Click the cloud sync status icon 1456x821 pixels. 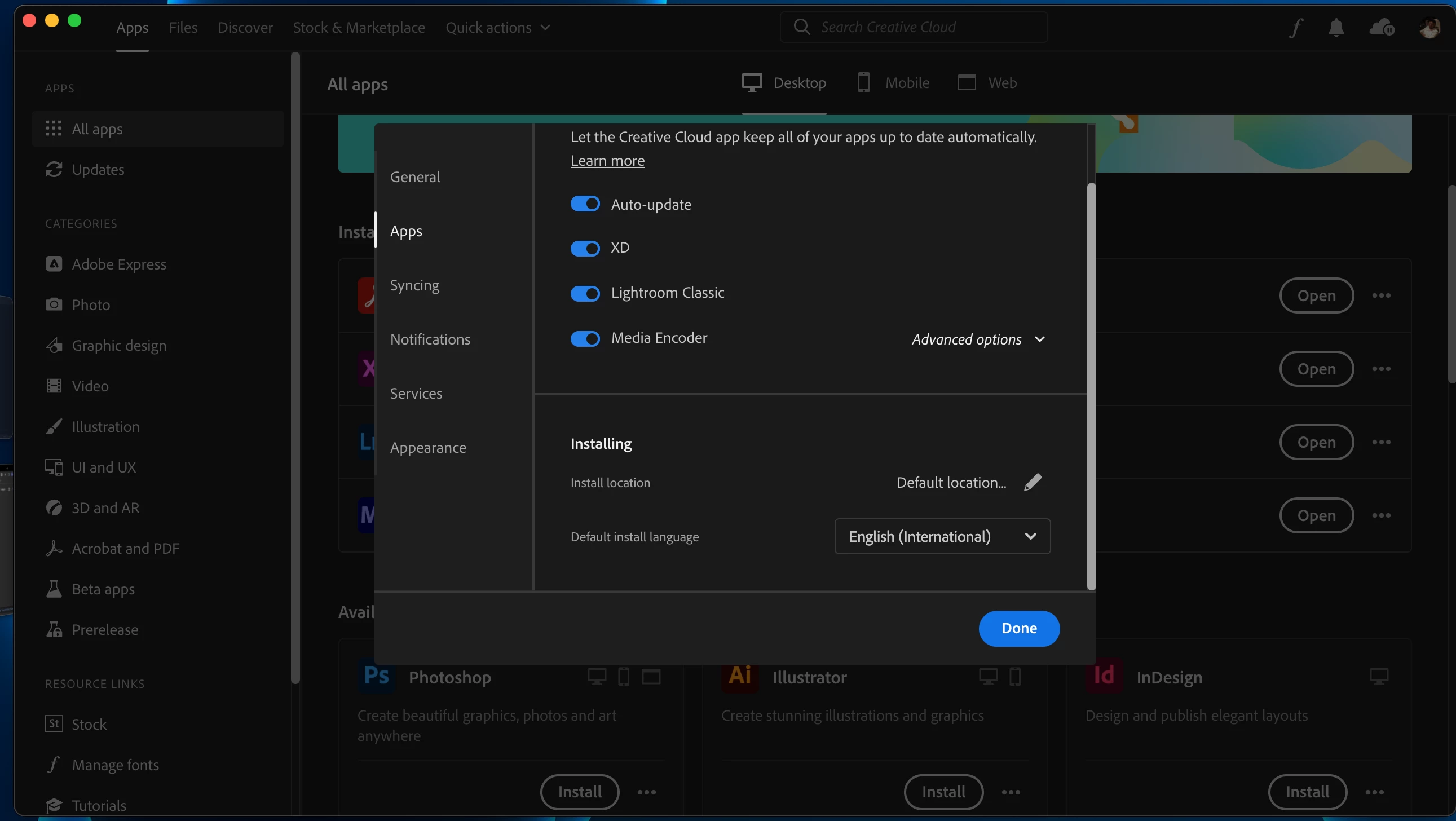click(x=1382, y=27)
